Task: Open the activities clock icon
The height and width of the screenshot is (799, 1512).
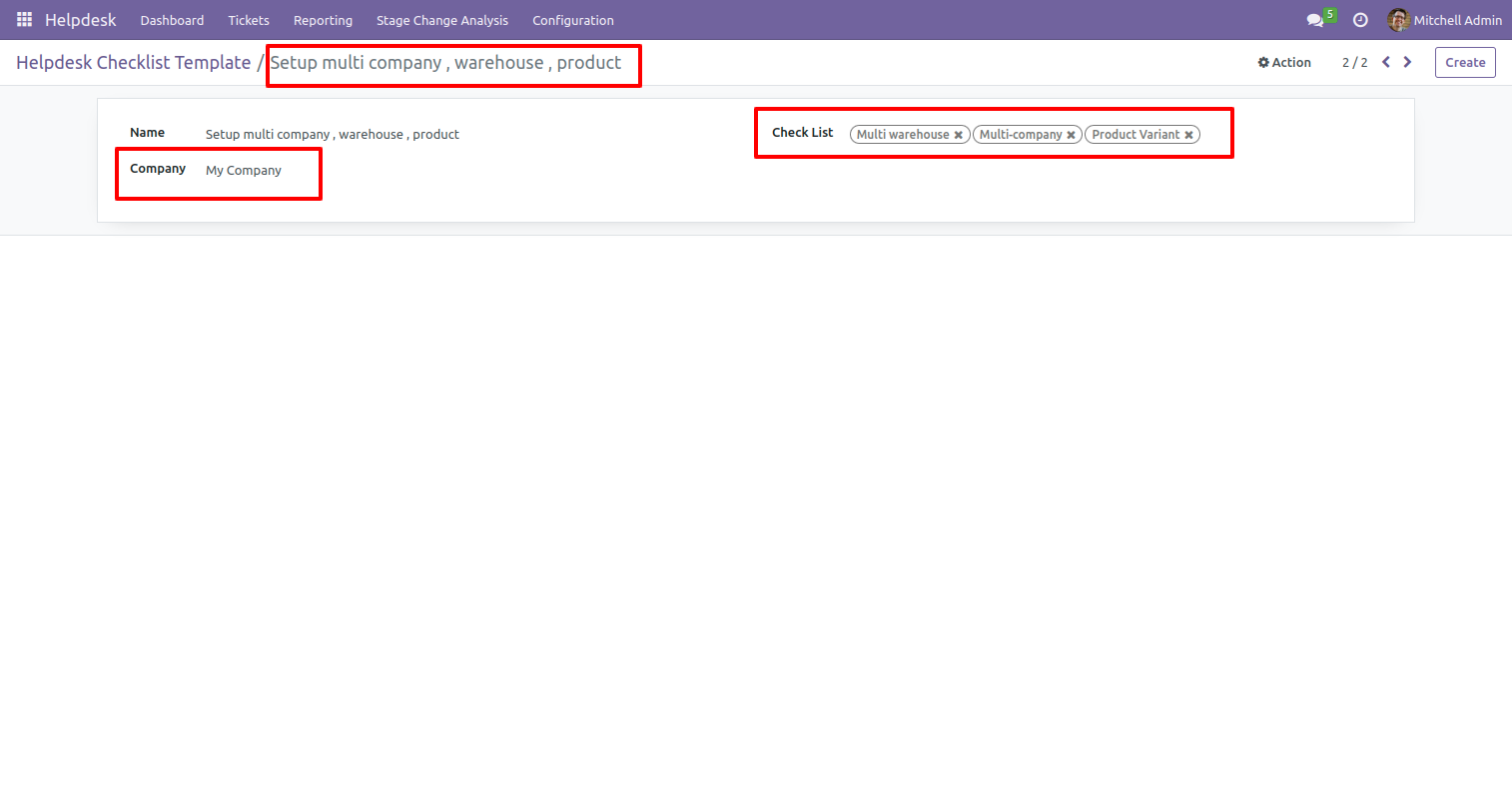Action: pyautogui.click(x=1360, y=20)
